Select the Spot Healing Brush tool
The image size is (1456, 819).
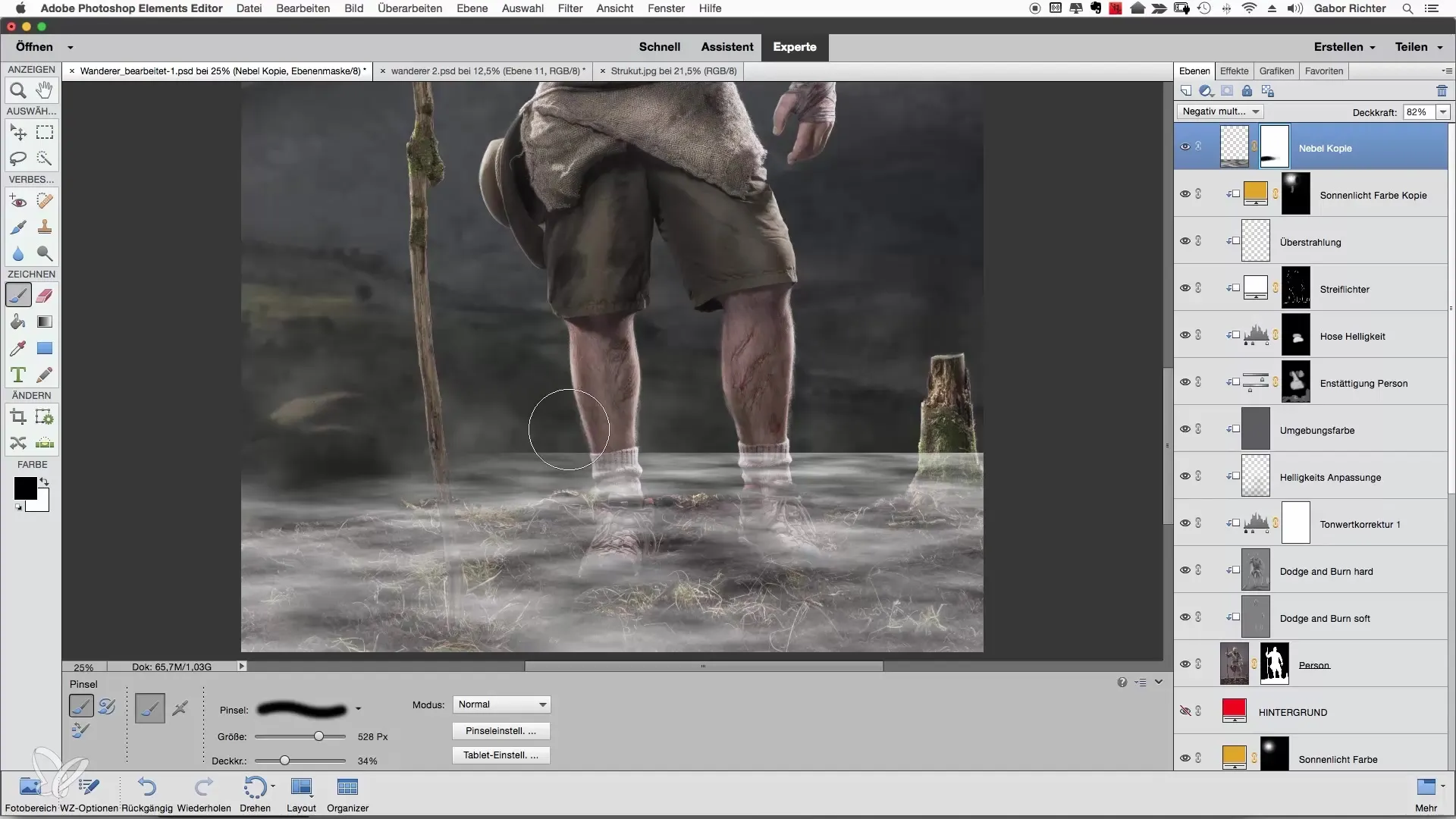point(45,201)
